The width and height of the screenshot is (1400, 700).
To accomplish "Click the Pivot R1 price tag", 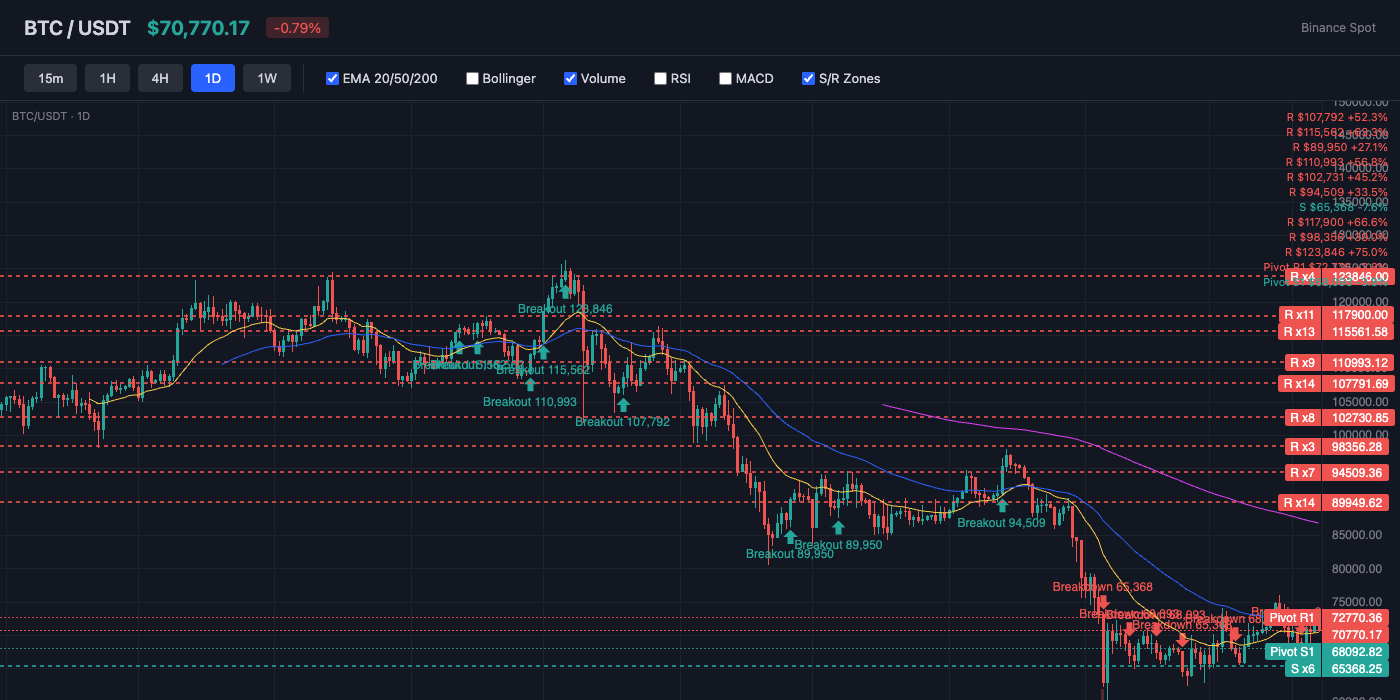I will pyautogui.click(x=1293, y=618).
